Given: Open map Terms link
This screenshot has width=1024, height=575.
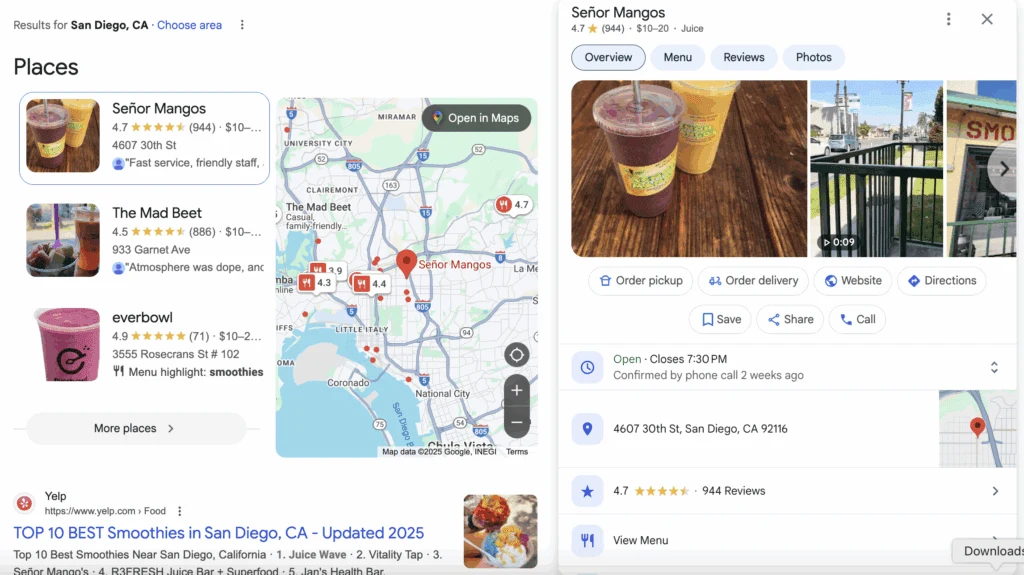Looking at the screenshot, I should (x=517, y=452).
